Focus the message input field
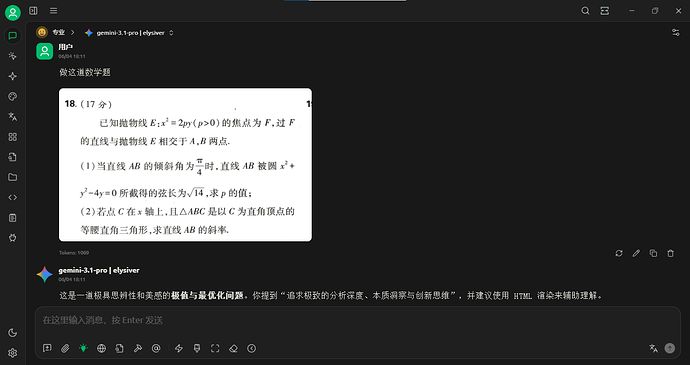 coord(357,320)
